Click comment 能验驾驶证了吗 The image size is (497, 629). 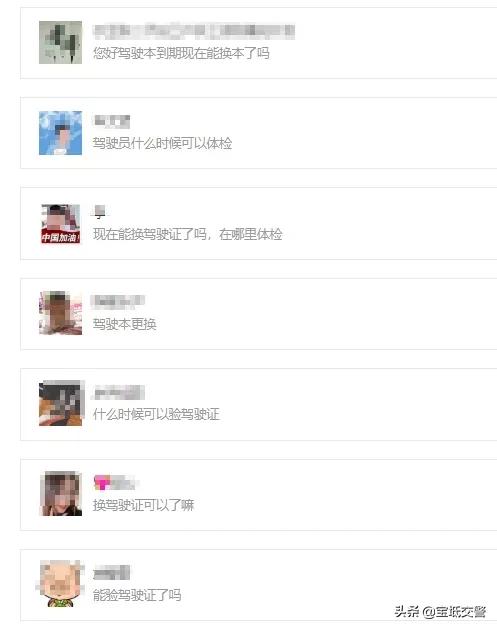tap(137, 595)
